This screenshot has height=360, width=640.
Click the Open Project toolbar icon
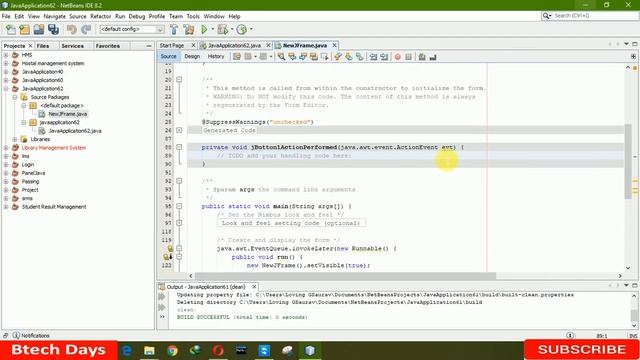coord(39,29)
